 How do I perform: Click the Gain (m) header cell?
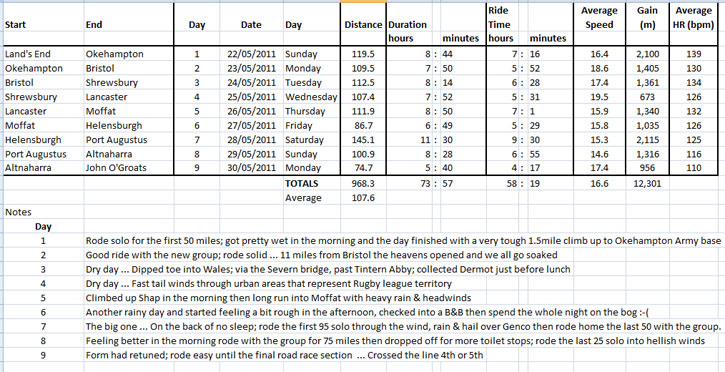click(x=646, y=18)
